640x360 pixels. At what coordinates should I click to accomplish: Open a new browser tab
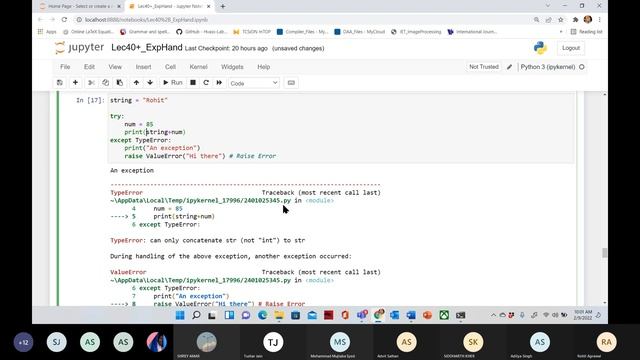pyautogui.click(x=222, y=7)
